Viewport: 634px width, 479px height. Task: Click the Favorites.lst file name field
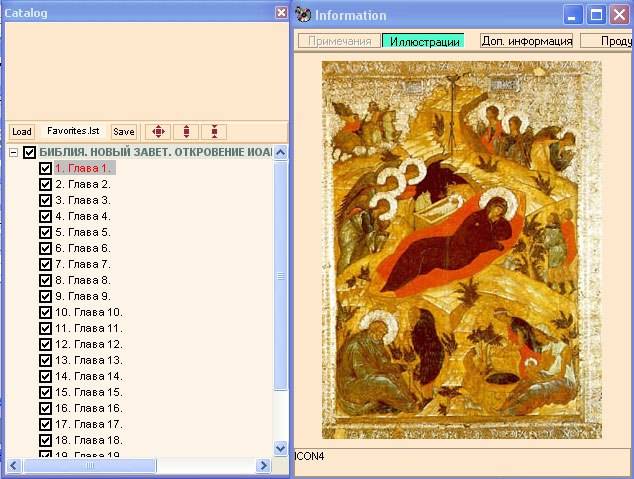(x=73, y=131)
